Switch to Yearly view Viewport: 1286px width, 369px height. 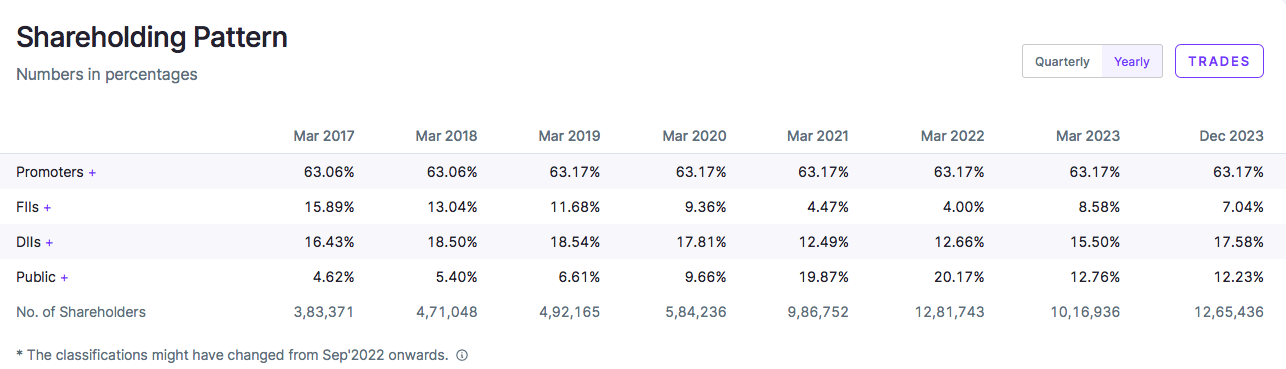(1132, 61)
